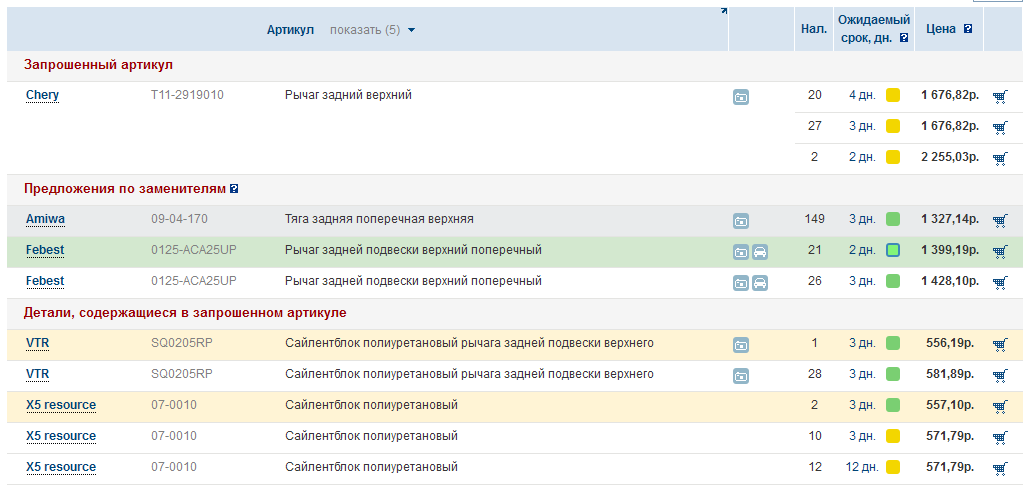Click the small arrow in Артикул header corner

pos(724,10)
